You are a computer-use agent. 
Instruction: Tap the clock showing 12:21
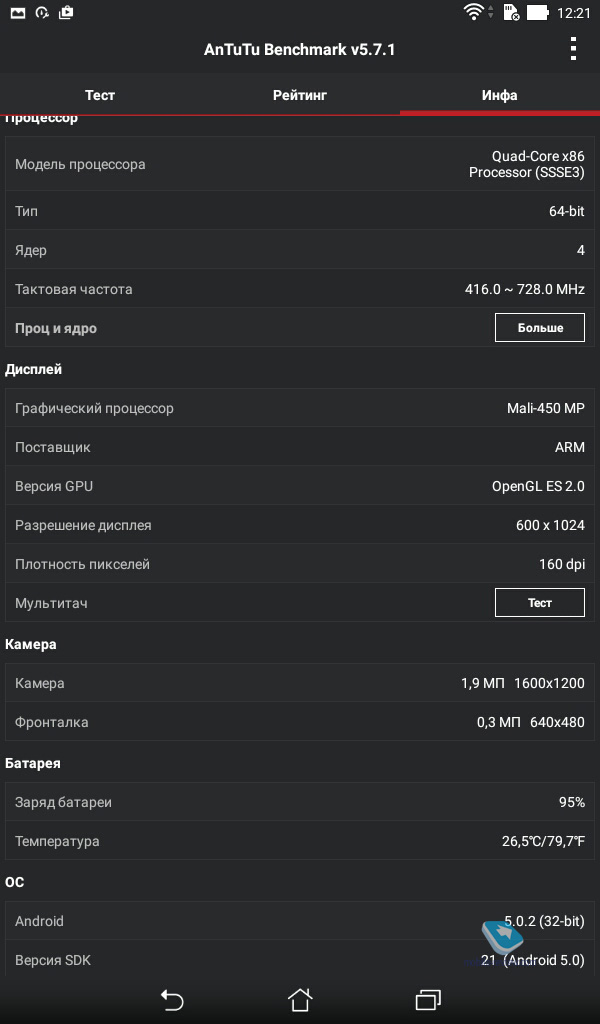tap(574, 13)
